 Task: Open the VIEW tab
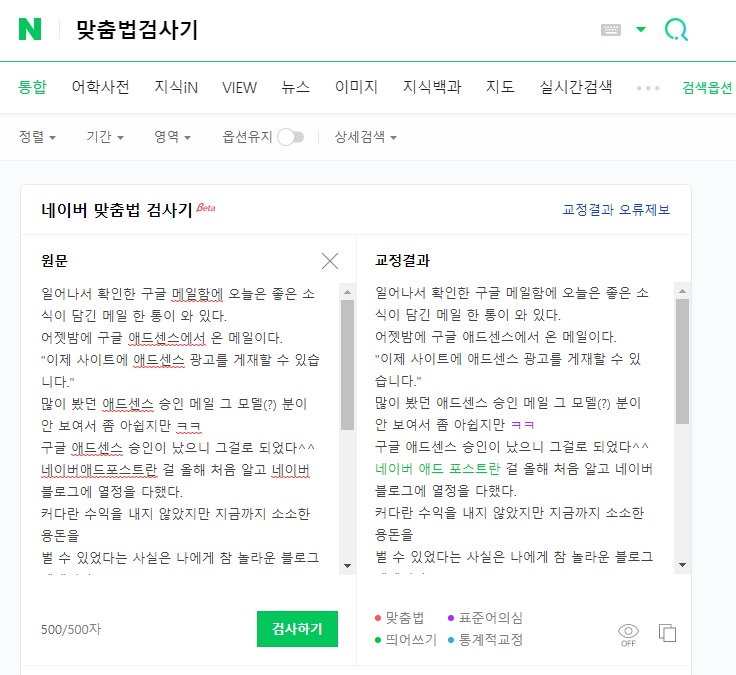point(239,87)
